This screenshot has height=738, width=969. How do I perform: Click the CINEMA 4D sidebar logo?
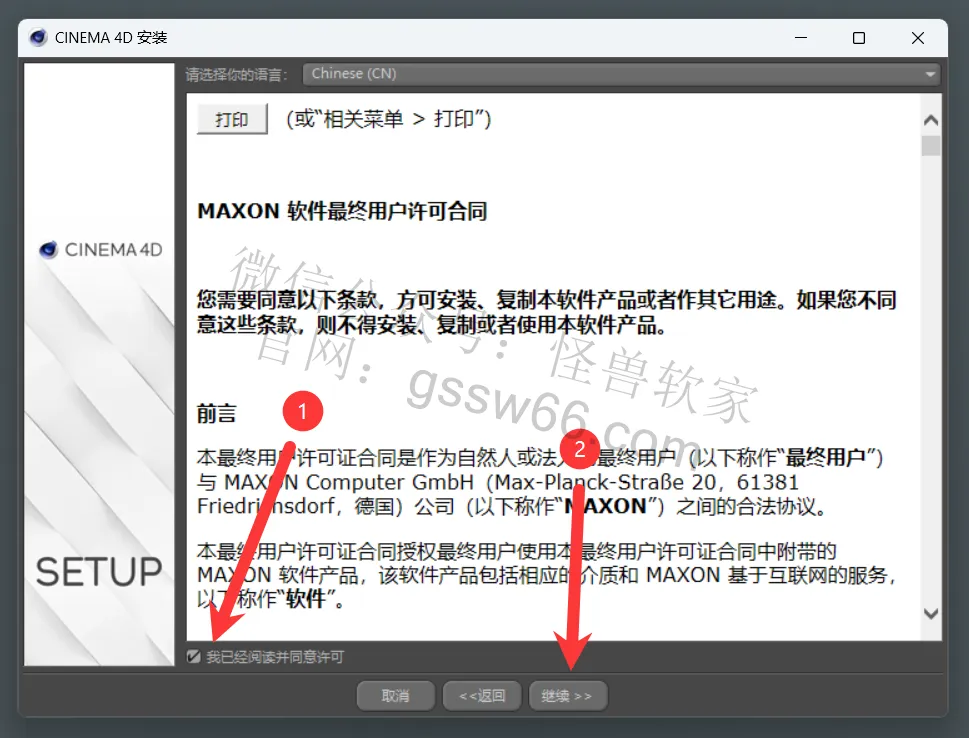pos(100,250)
